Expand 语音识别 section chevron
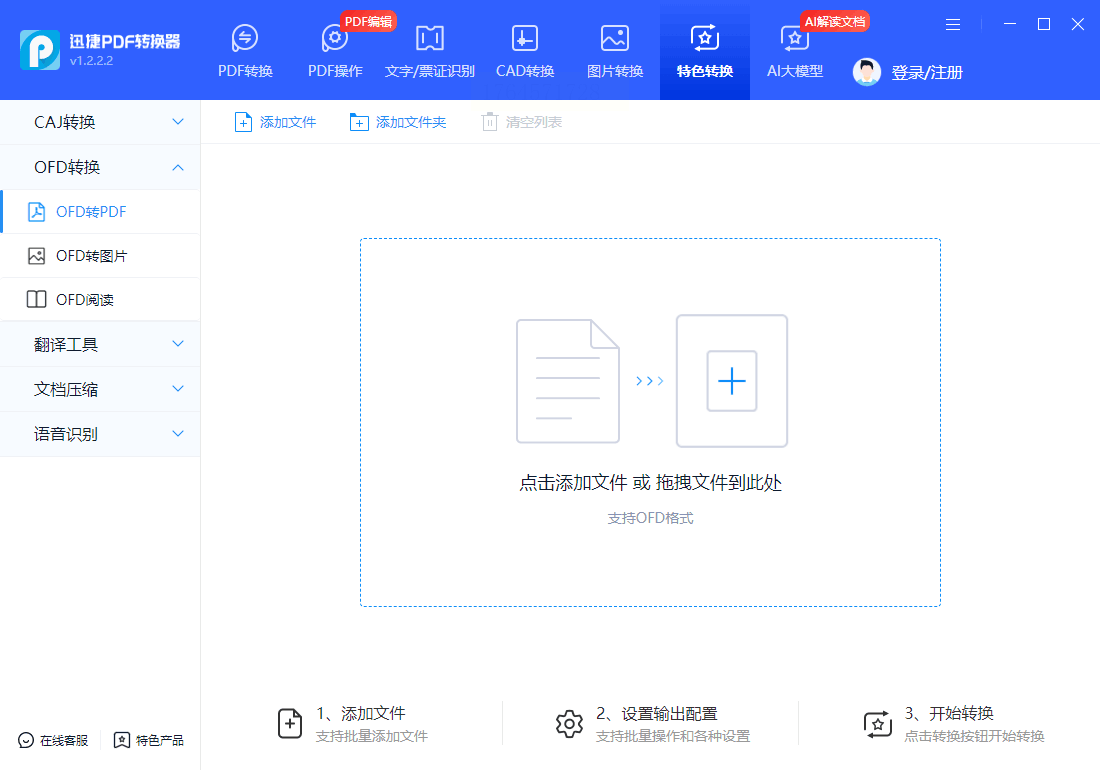 click(x=178, y=433)
